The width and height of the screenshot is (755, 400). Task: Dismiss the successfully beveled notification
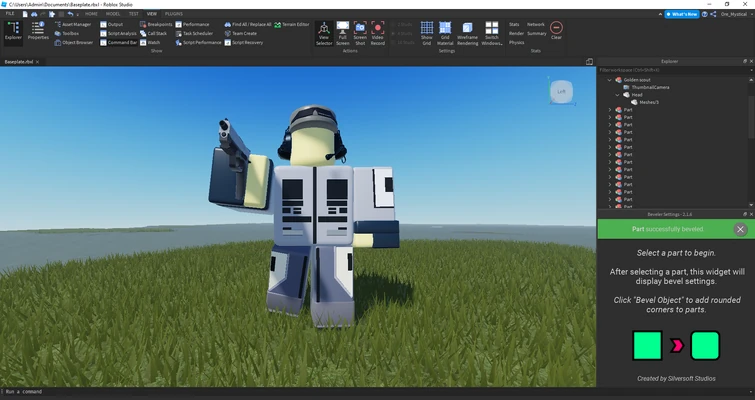click(x=740, y=229)
